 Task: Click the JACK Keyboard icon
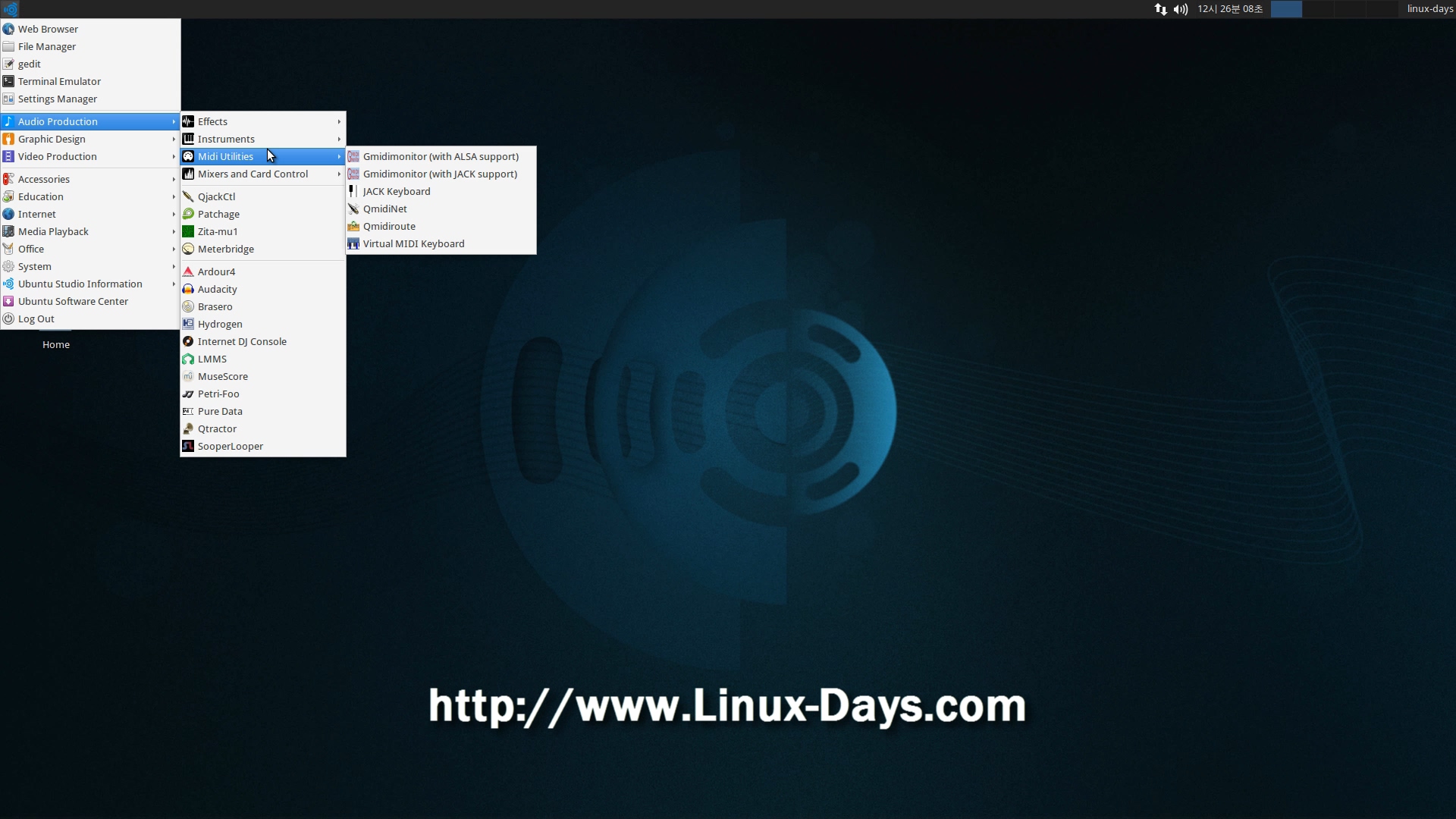click(x=353, y=191)
